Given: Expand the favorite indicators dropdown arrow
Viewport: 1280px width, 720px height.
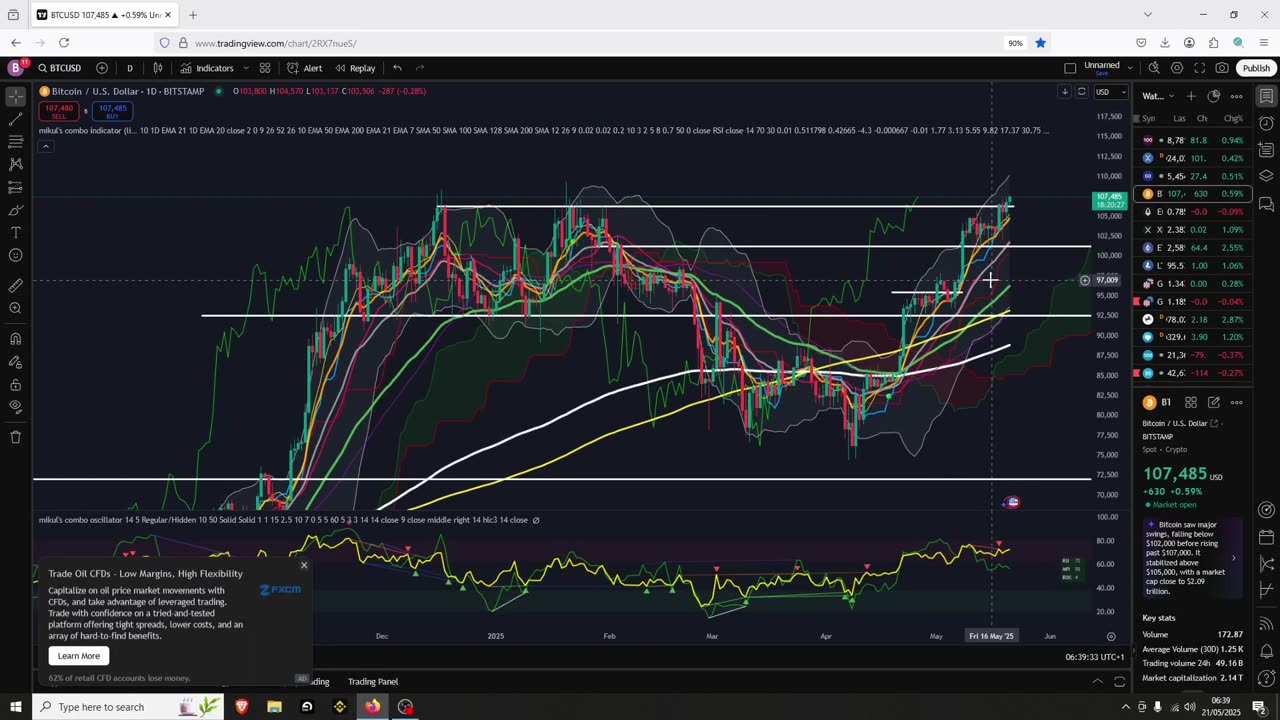Looking at the screenshot, I should [246, 68].
